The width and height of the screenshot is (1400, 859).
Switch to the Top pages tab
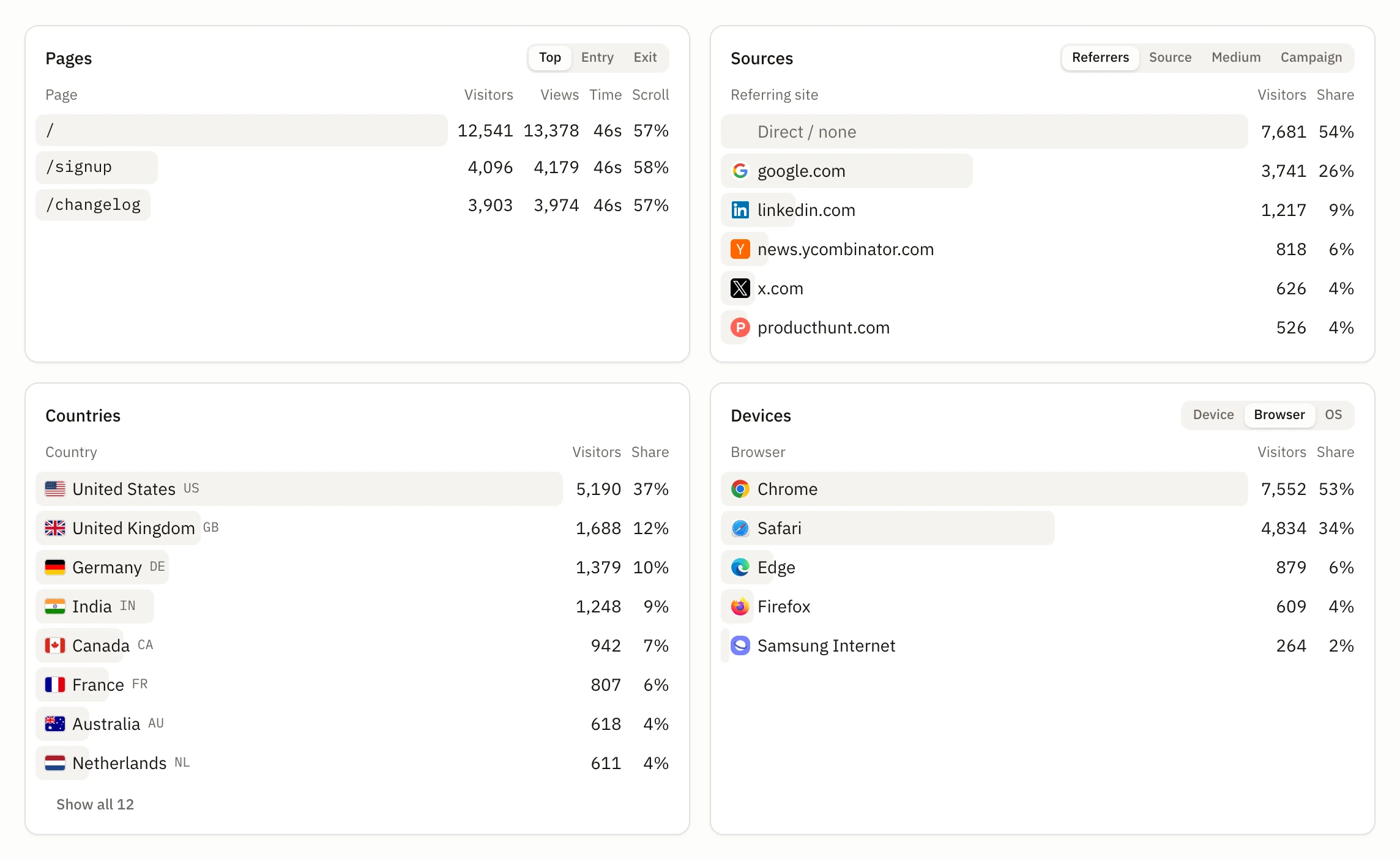549,58
